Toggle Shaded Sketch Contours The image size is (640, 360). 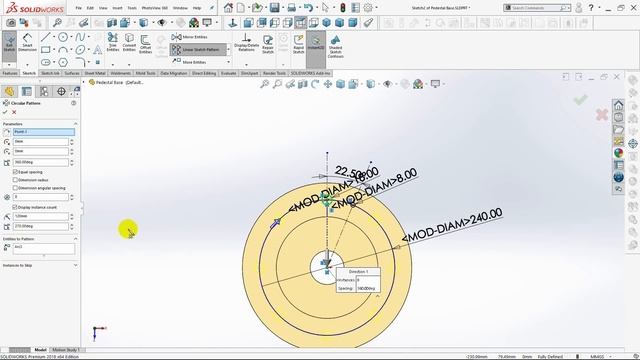tap(335, 46)
